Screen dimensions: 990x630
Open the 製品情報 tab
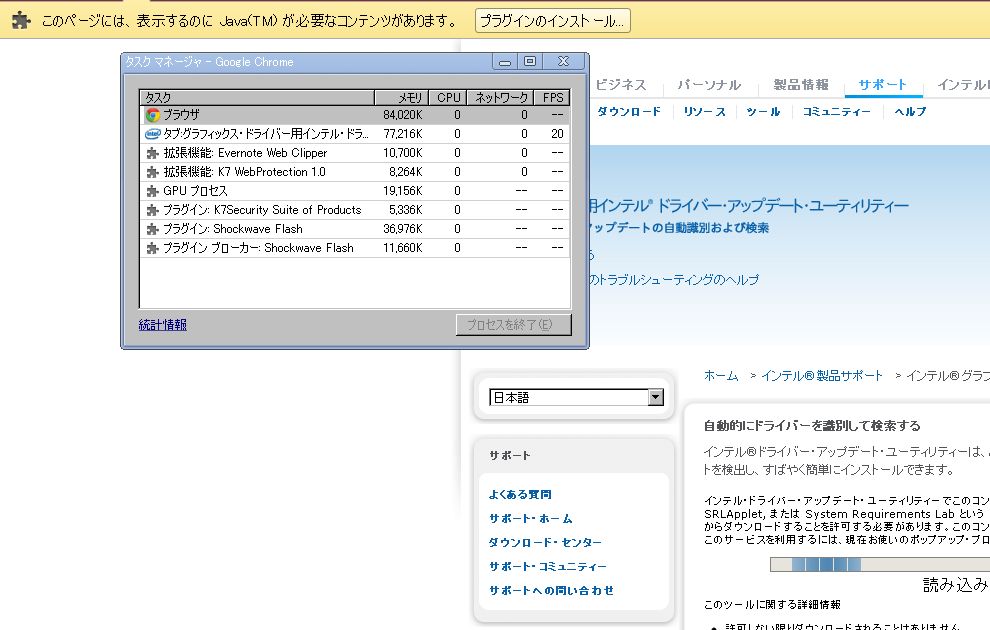[801, 85]
